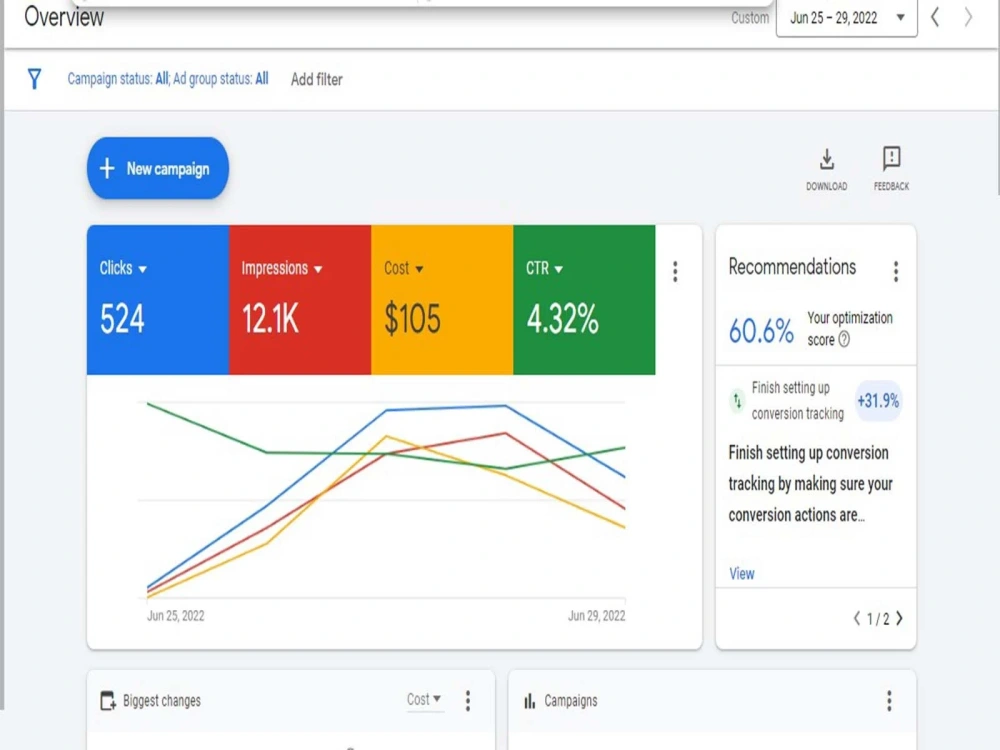The height and width of the screenshot is (750, 1000).
Task: Go to next date range
Action: click(x=968, y=17)
